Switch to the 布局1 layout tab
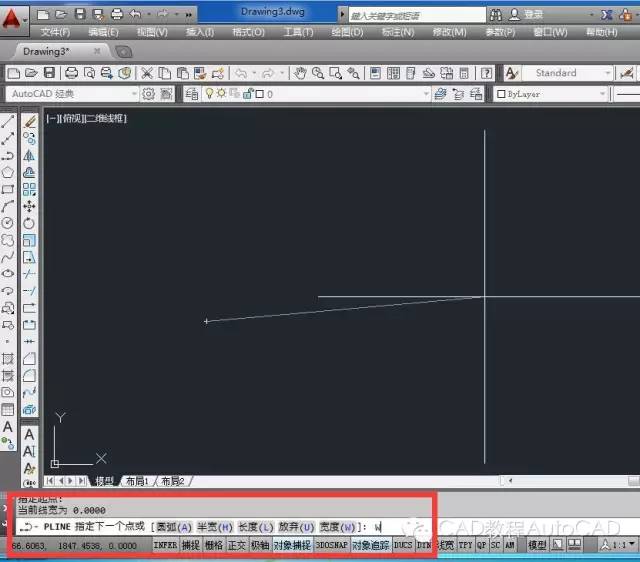Image resolution: width=640 pixels, height=562 pixels. 137,481
